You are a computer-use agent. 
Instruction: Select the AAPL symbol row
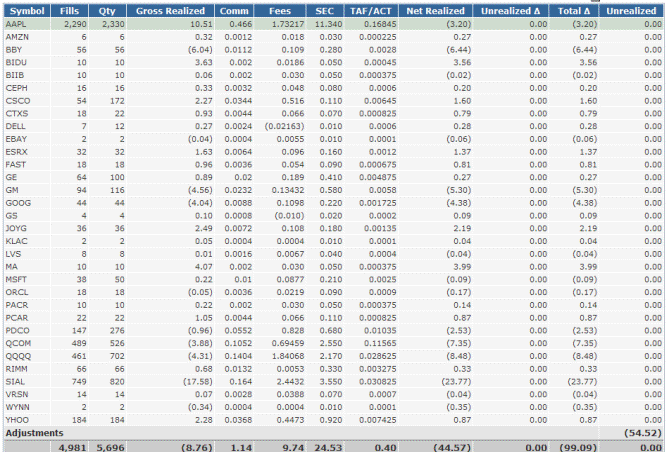coord(334,24)
